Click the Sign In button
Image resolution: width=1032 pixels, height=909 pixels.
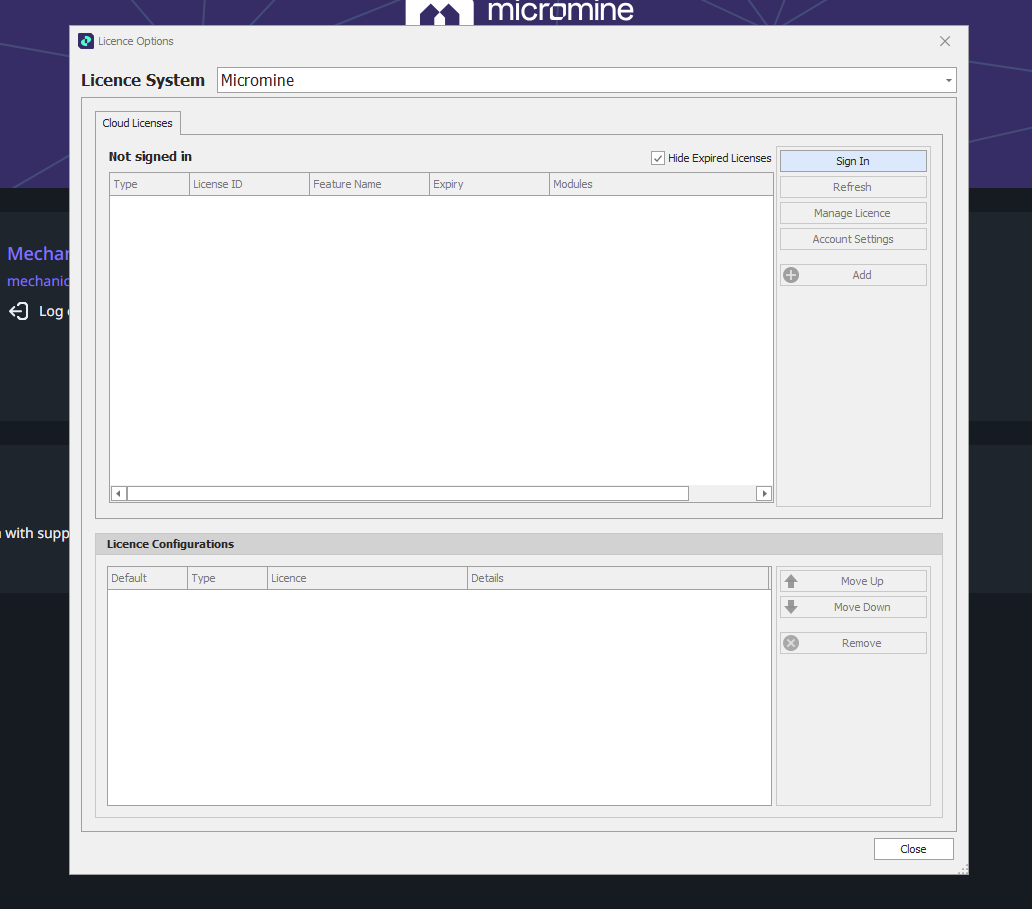pos(853,161)
